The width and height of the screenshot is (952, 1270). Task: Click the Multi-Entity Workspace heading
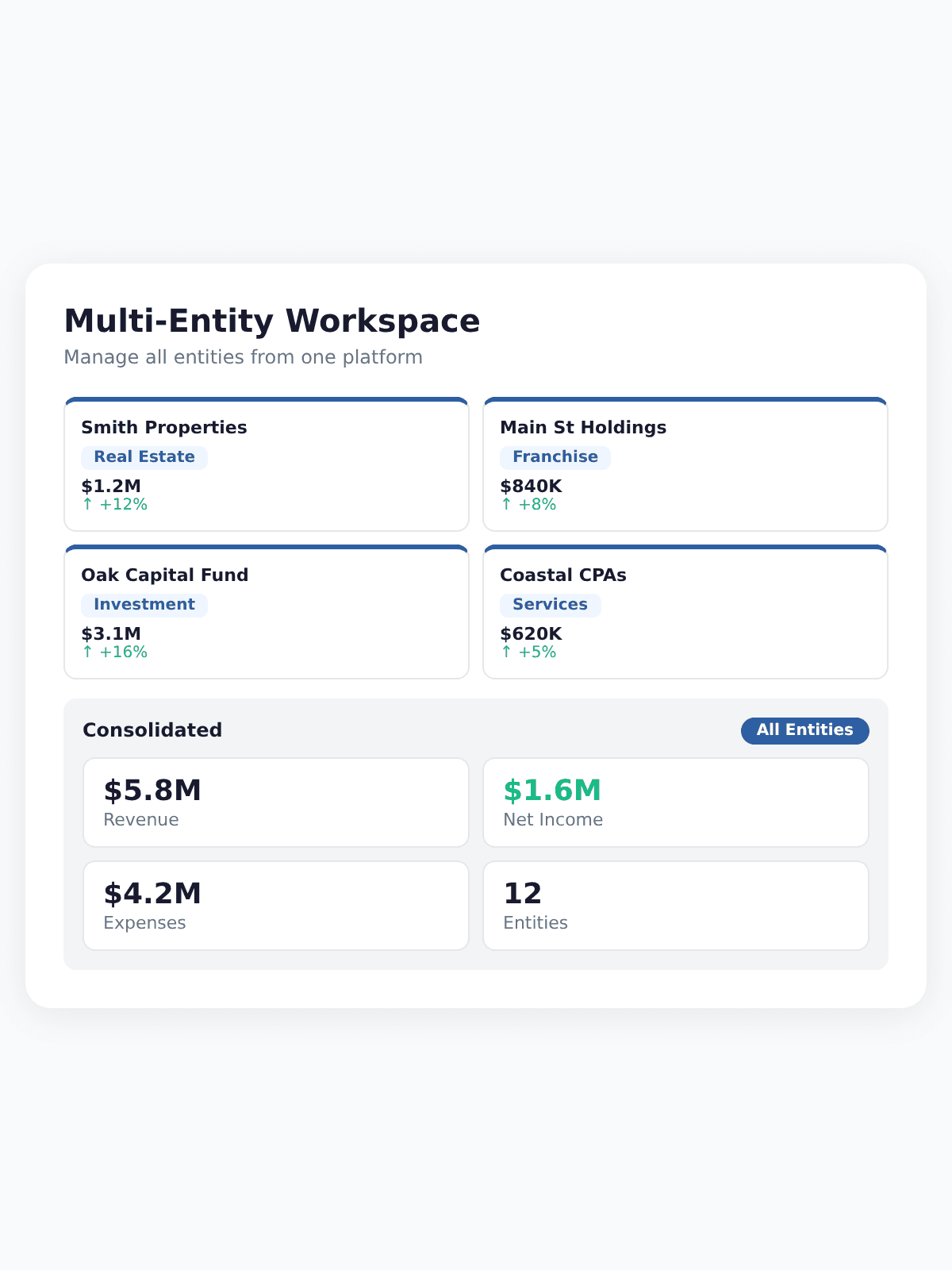click(272, 321)
